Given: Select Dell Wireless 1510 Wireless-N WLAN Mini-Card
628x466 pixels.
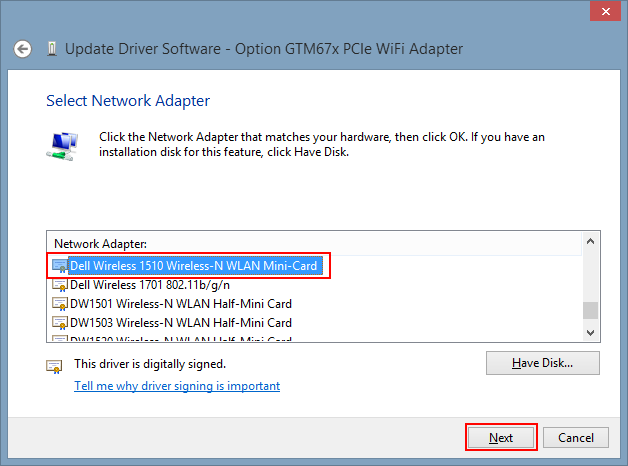Looking at the screenshot, I should [x=193, y=266].
